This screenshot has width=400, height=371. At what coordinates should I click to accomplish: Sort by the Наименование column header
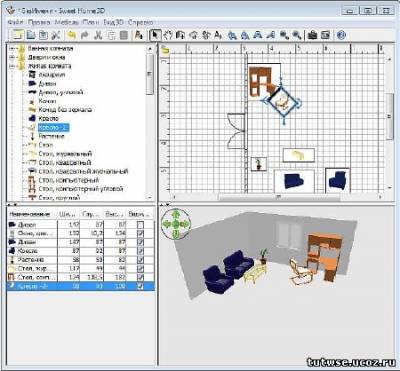pos(30,214)
